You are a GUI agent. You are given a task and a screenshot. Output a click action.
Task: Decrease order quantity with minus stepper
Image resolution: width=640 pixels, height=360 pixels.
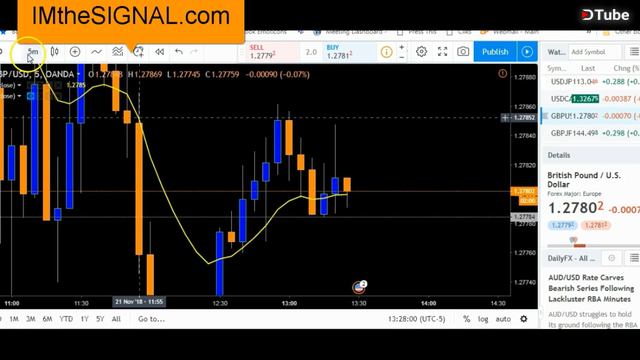click(x=402, y=57)
